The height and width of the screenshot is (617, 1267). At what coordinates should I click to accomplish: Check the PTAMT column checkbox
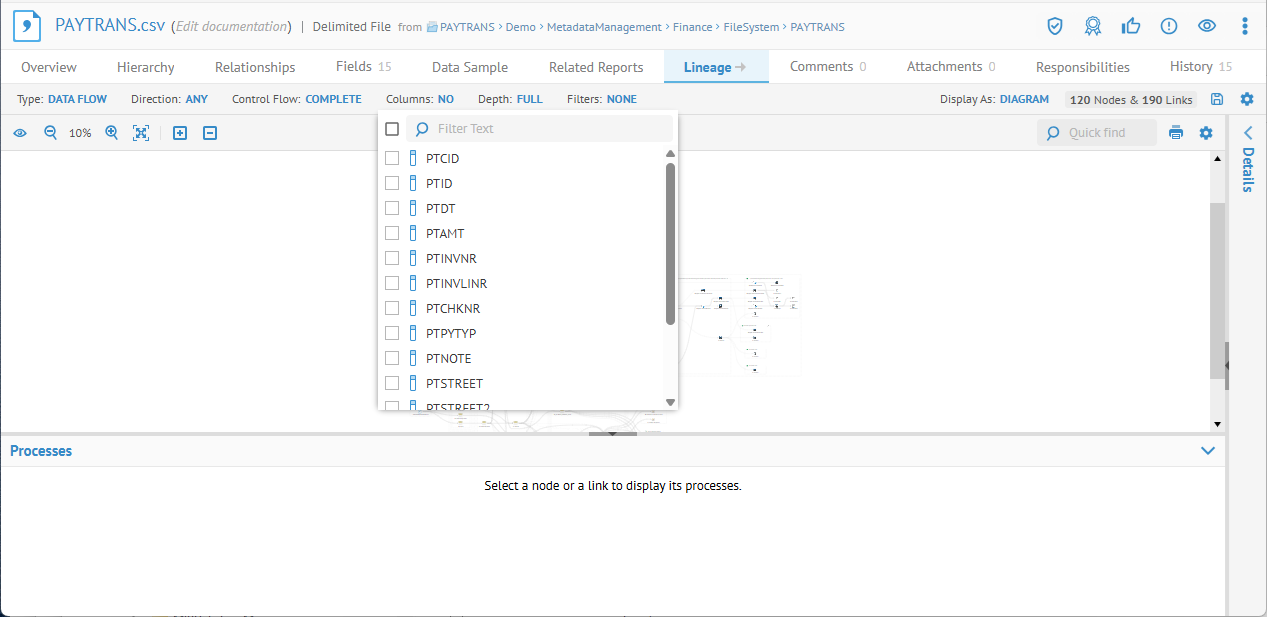click(391, 232)
